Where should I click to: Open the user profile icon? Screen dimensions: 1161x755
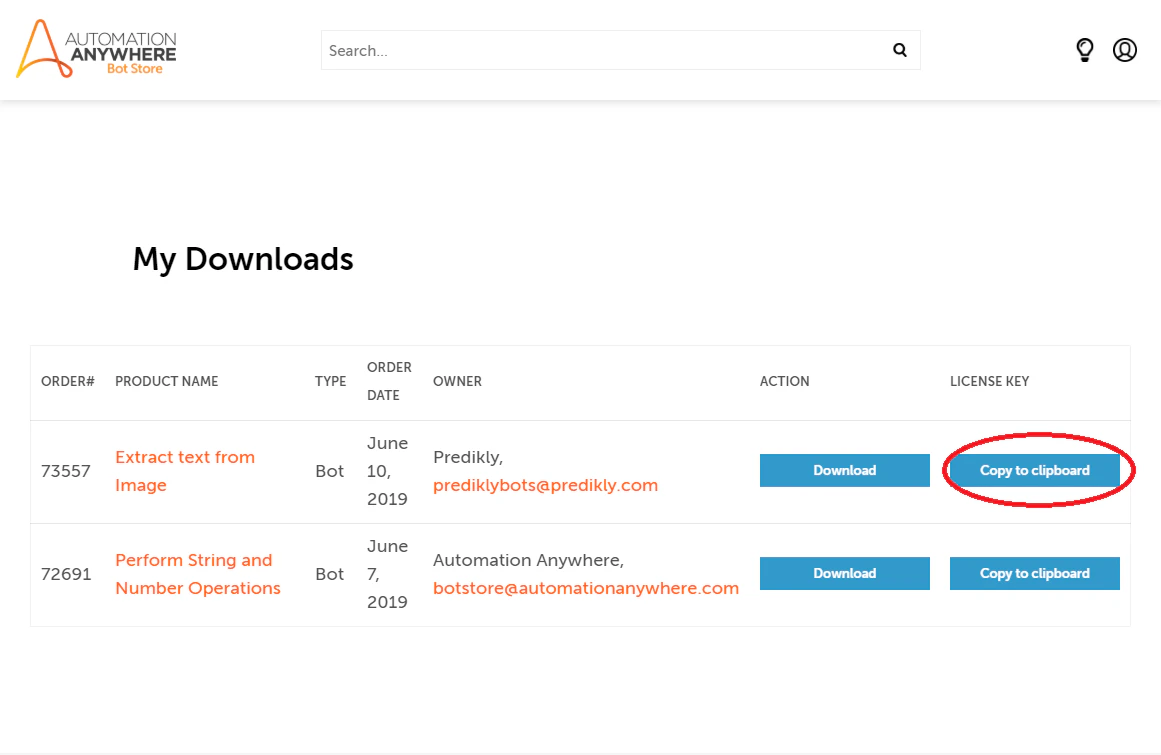click(x=1125, y=50)
